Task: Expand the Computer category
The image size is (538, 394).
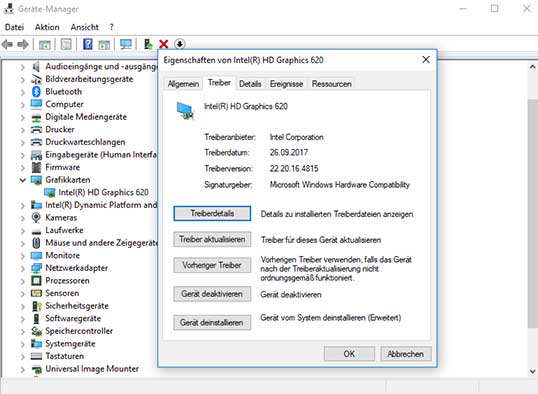Action: click(x=23, y=105)
